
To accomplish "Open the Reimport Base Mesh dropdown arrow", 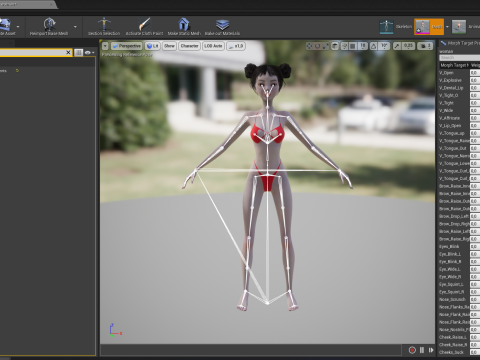I will click(75, 27).
